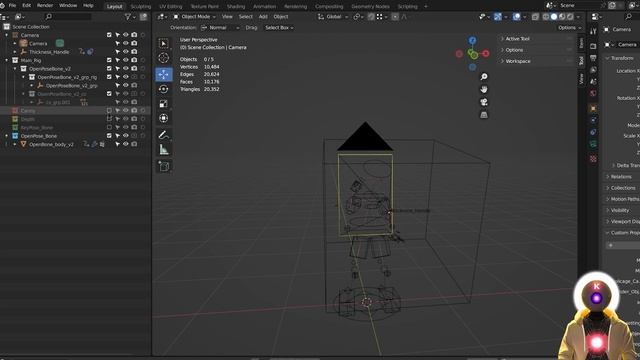Viewport: 640px width, 360px height.
Task: Open the View sidebar tab
Action: [581, 79]
